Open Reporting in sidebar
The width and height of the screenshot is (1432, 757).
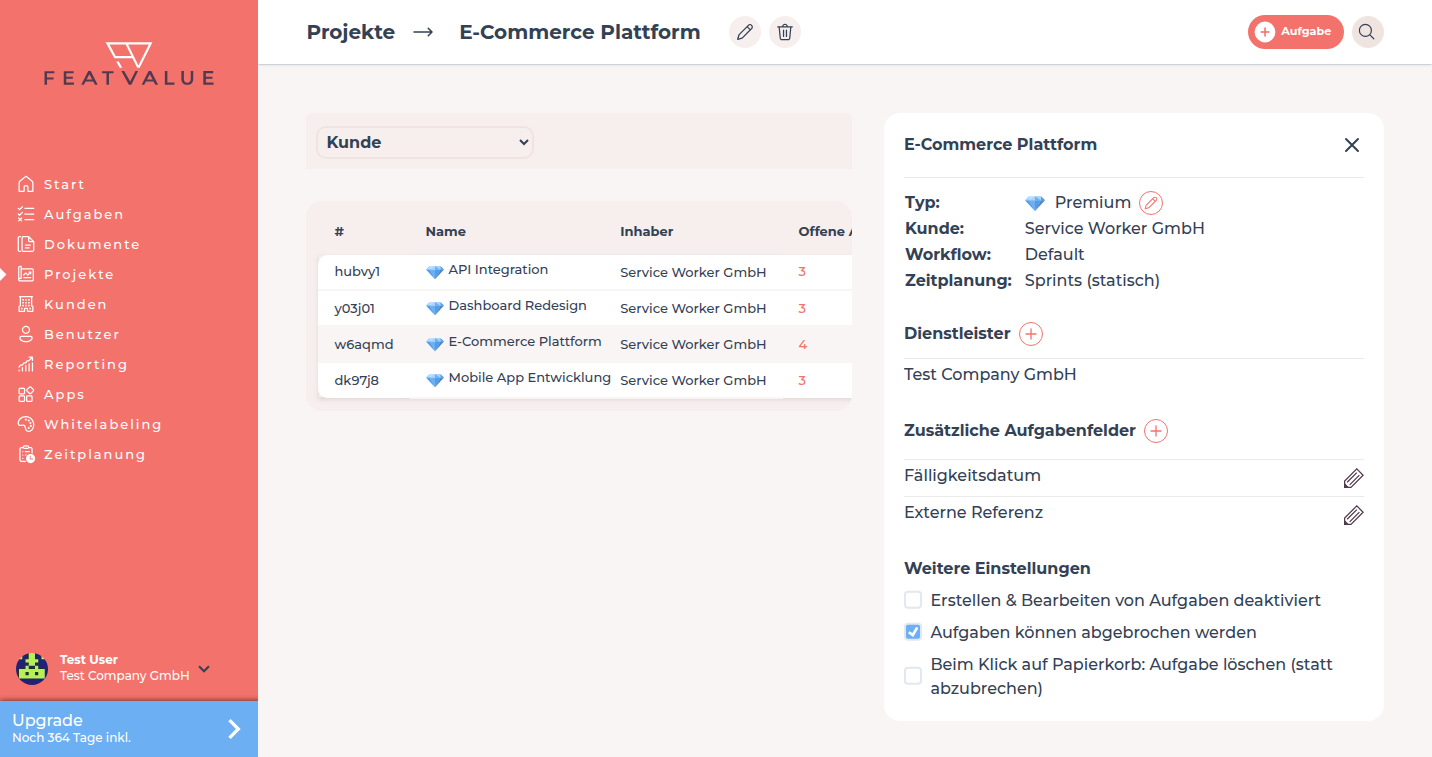tap(86, 364)
